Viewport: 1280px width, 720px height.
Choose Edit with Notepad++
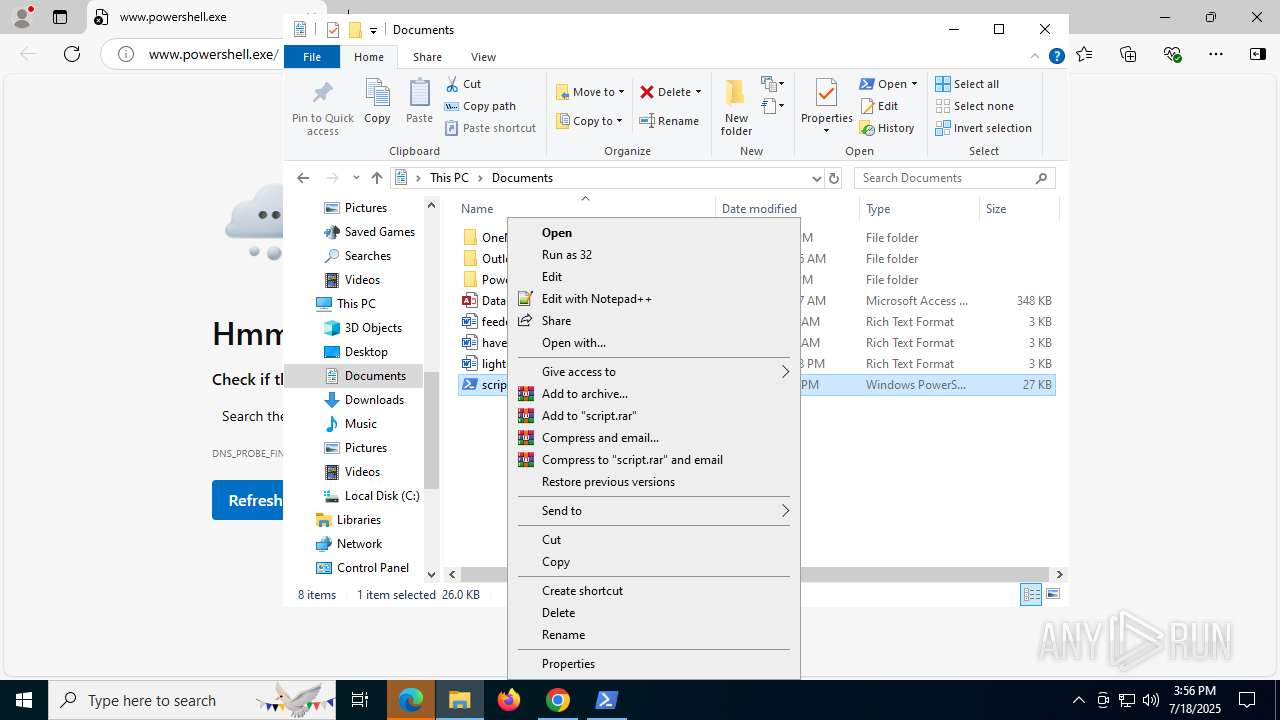point(654,299)
